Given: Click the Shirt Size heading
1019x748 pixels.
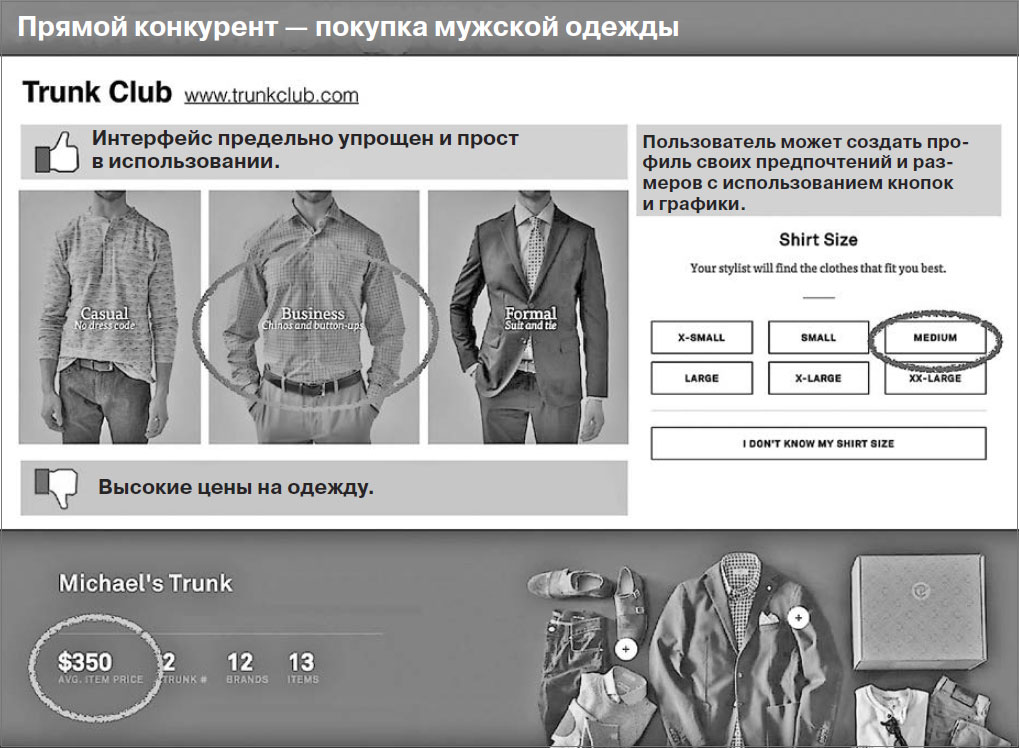Looking at the screenshot, I should pos(818,240).
